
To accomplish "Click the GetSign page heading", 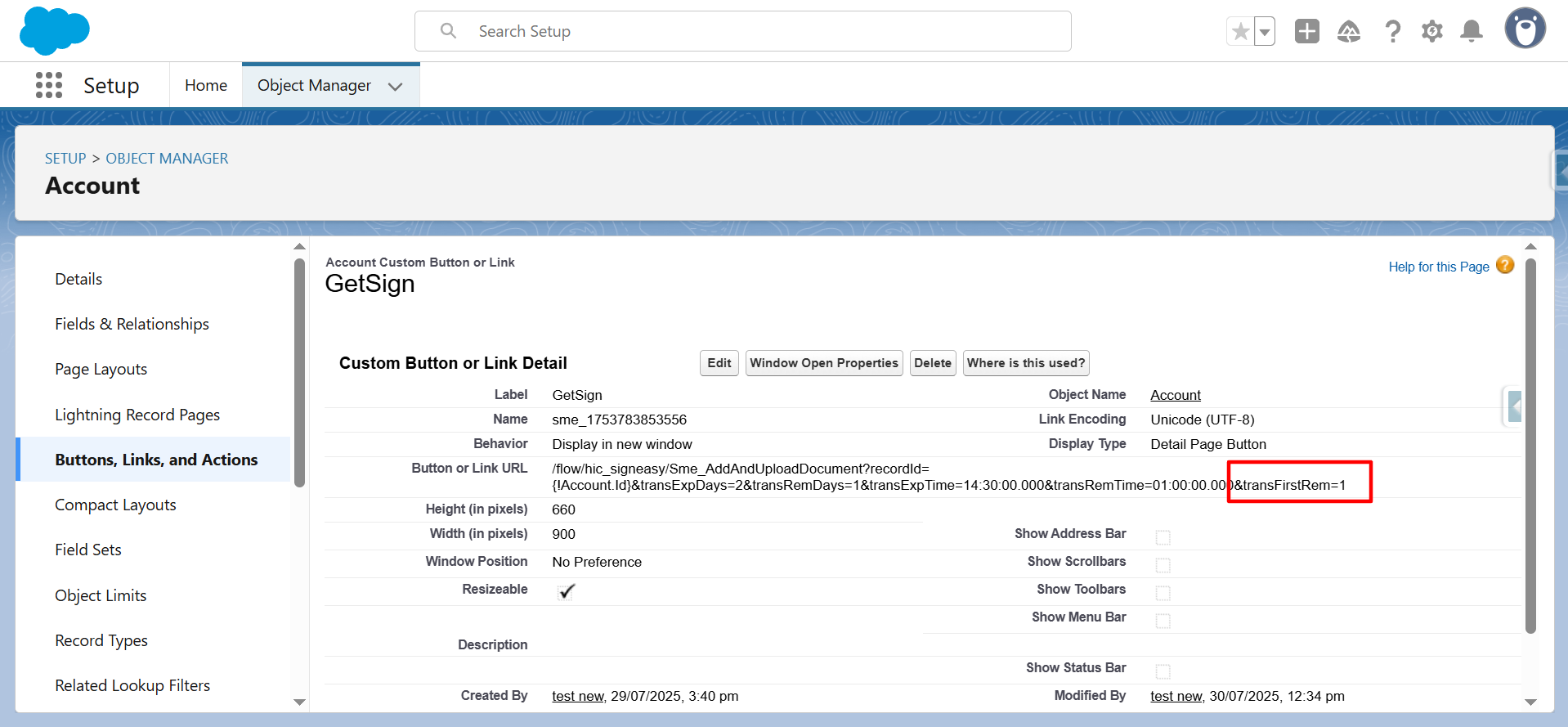I will pos(370,284).
